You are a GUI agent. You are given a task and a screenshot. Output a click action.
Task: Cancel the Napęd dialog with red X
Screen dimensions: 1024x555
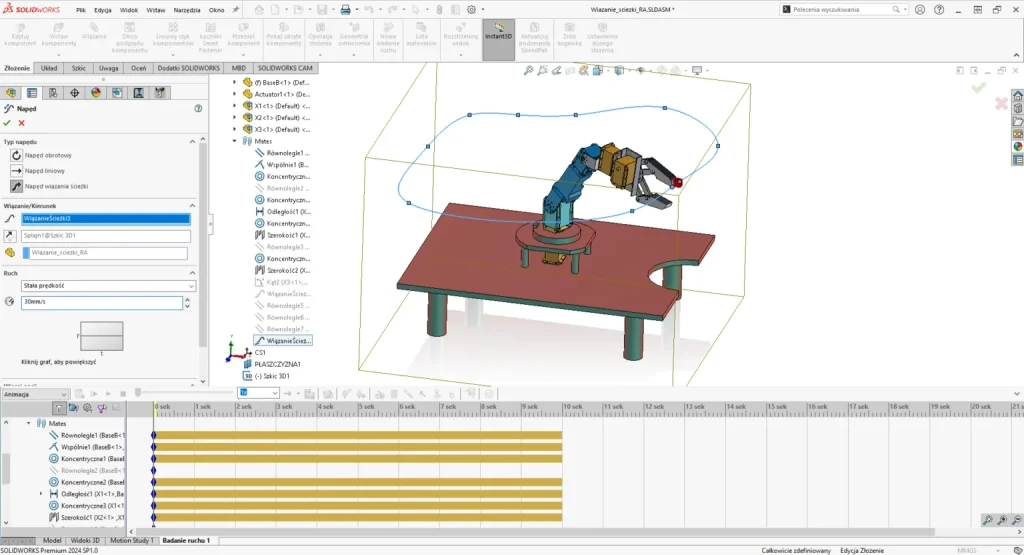22,123
